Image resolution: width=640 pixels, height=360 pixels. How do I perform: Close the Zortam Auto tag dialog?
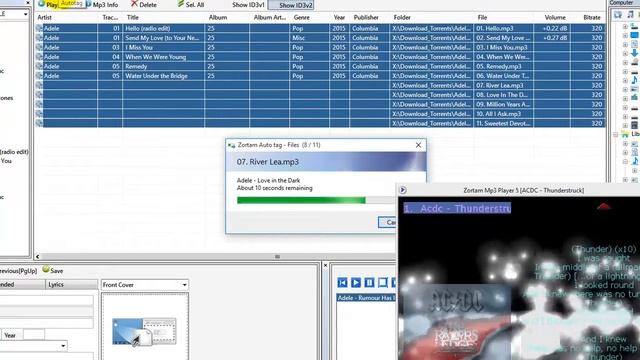click(x=418, y=145)
